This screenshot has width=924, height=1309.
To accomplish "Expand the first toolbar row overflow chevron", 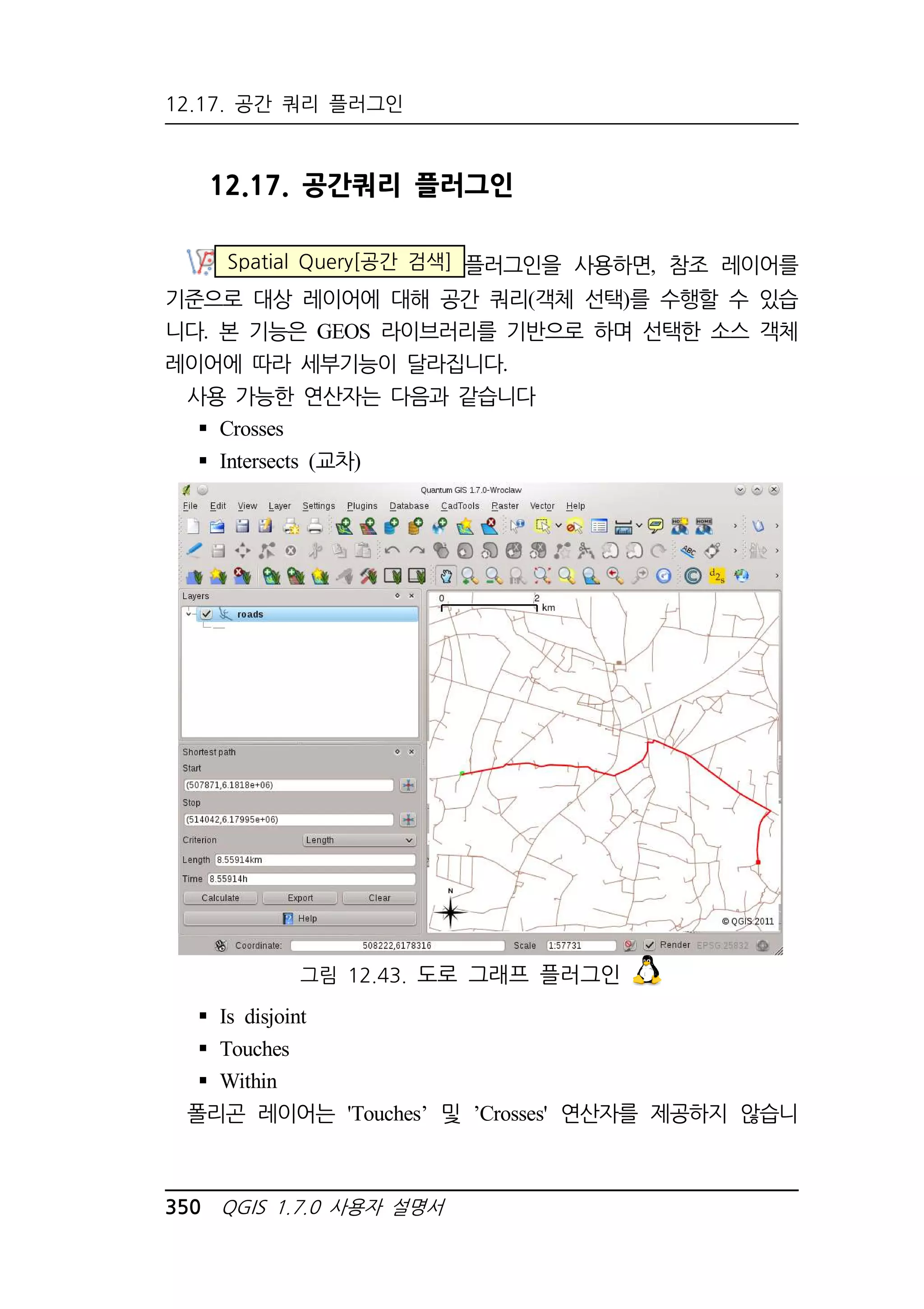I will click(x=735, y=526).
